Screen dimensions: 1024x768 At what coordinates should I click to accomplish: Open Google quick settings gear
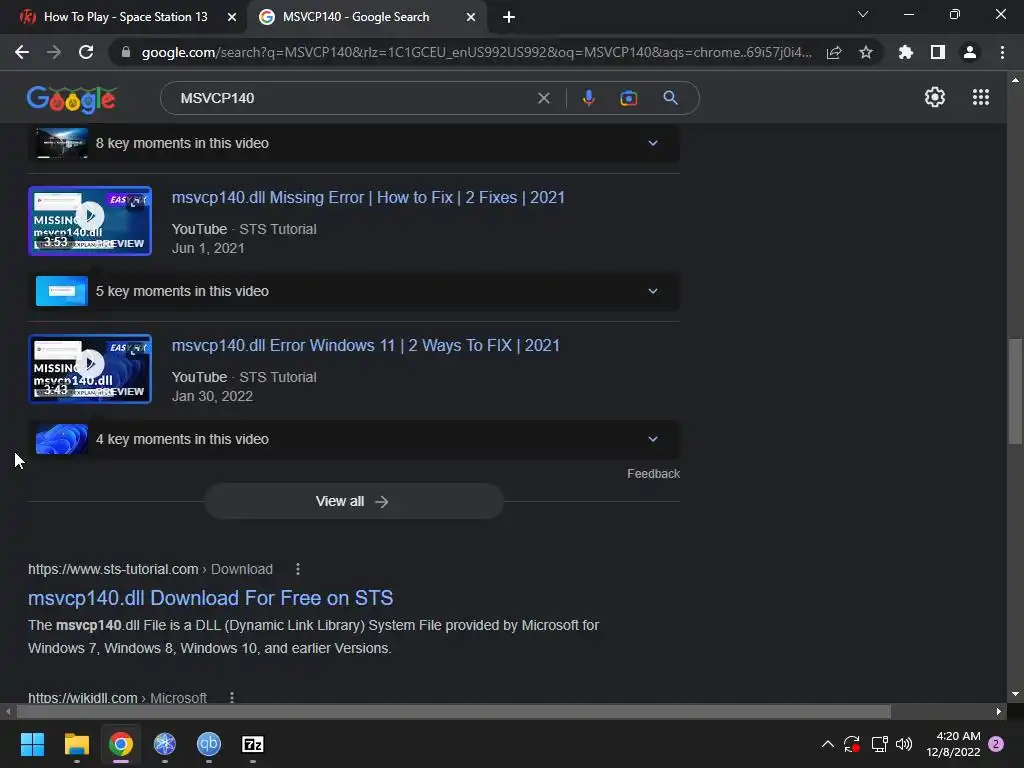pos(935,97)
